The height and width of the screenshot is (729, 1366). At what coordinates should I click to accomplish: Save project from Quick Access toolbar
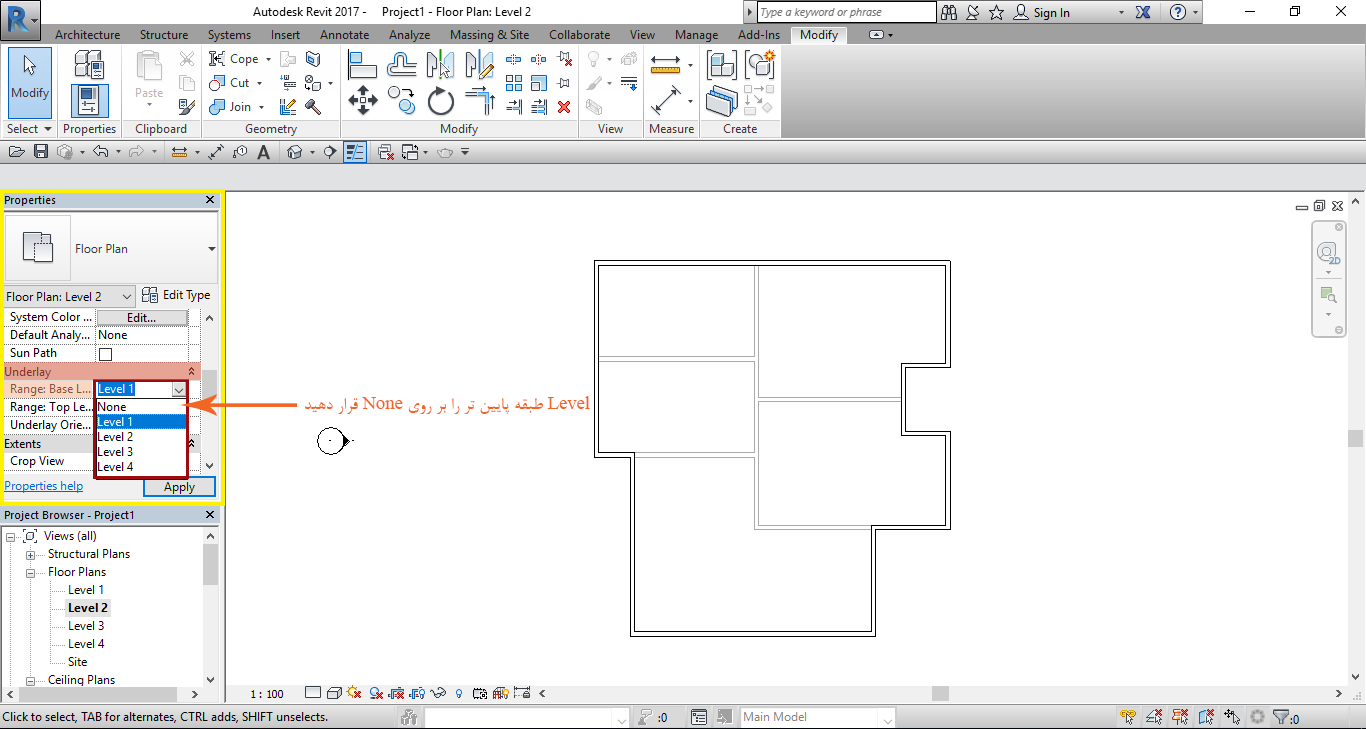click(x=41, y=152)
